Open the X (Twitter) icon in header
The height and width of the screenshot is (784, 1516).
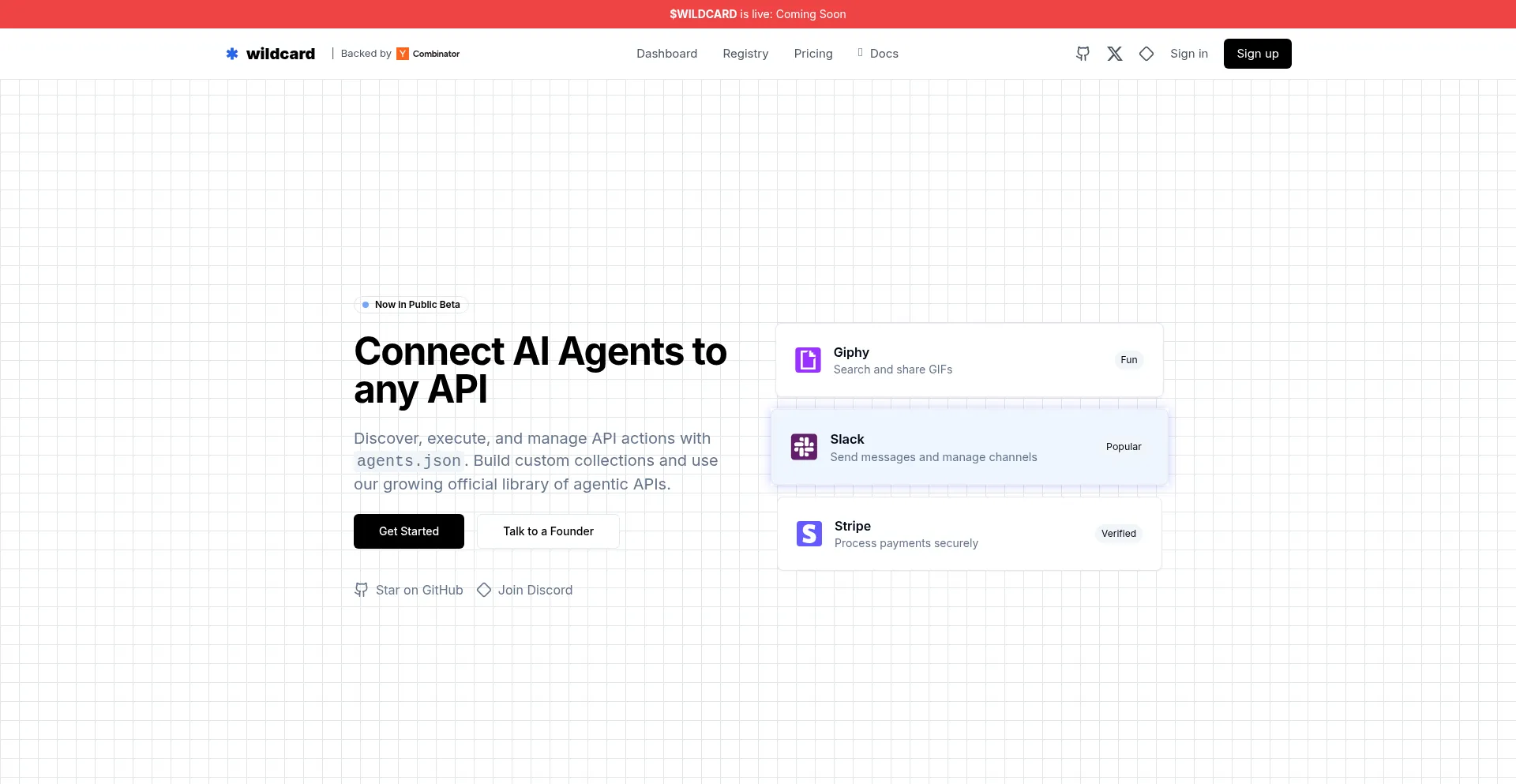coord(1114,54)
